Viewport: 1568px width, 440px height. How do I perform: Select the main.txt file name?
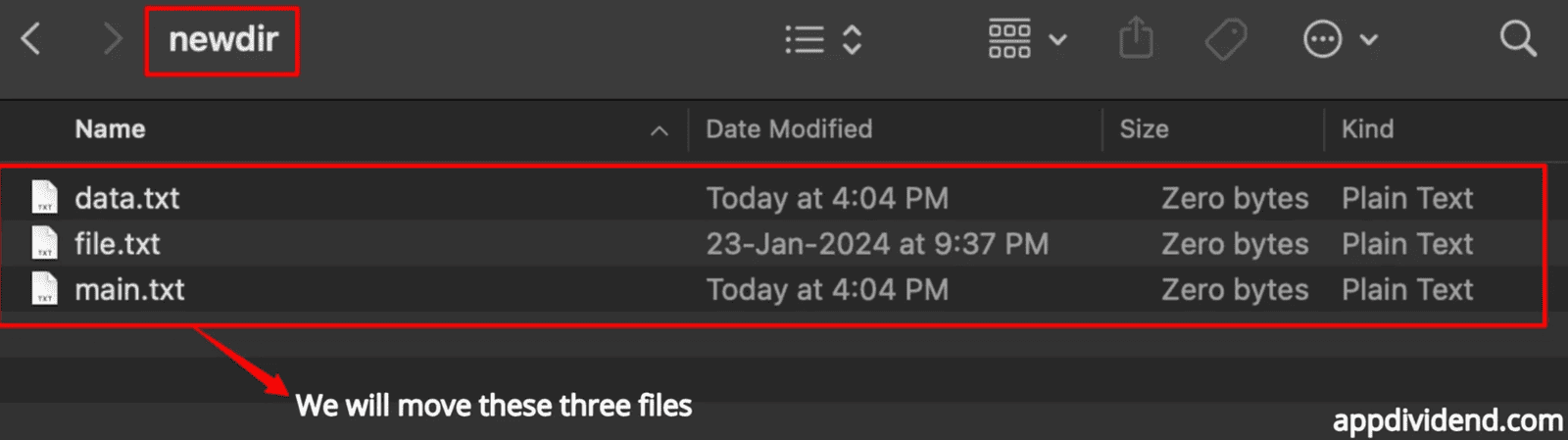[x=129, y=290]
